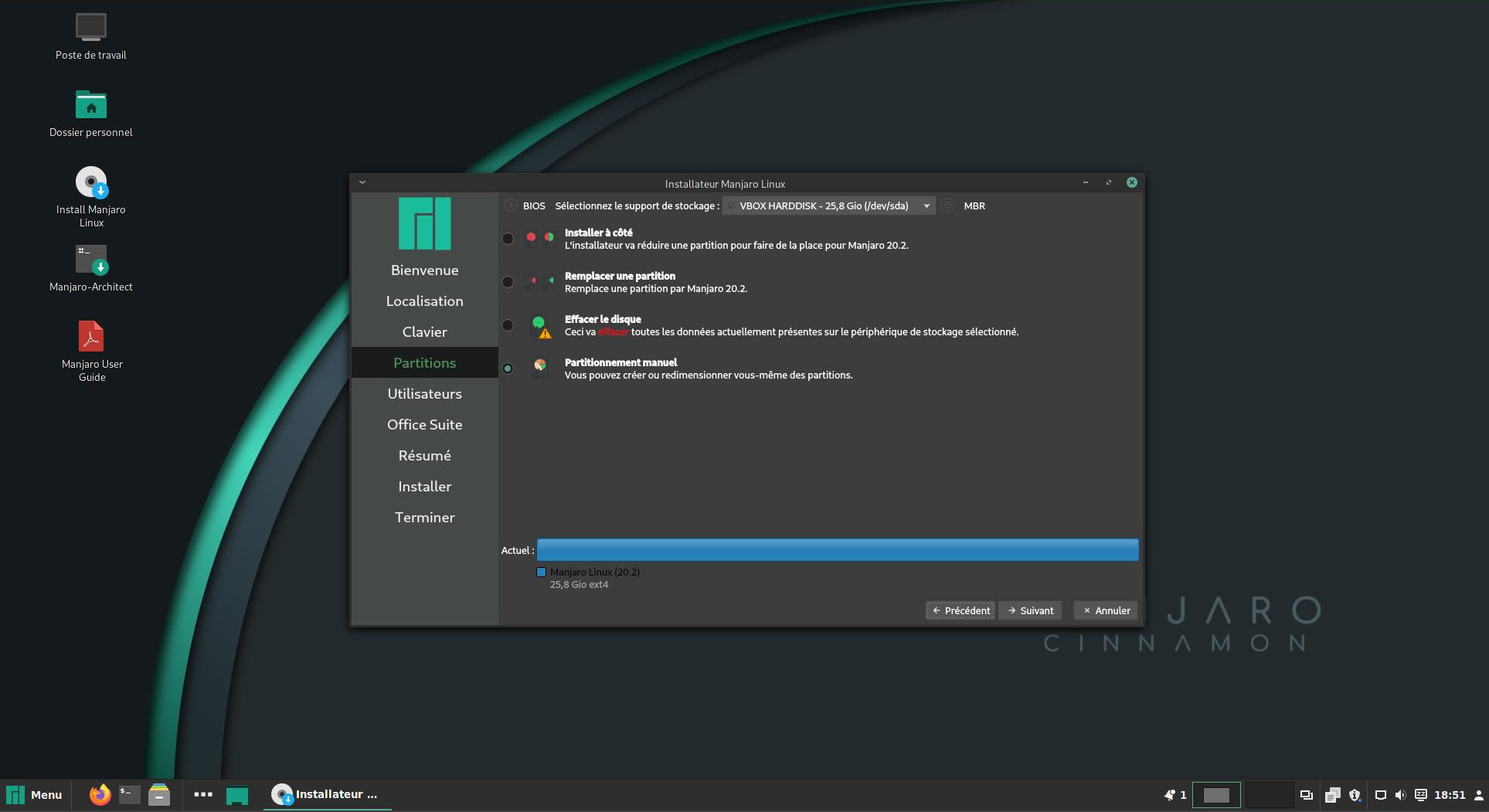Select the Partitionnement manuel radio option
1489x812 pixels.
tap(508, 369)
